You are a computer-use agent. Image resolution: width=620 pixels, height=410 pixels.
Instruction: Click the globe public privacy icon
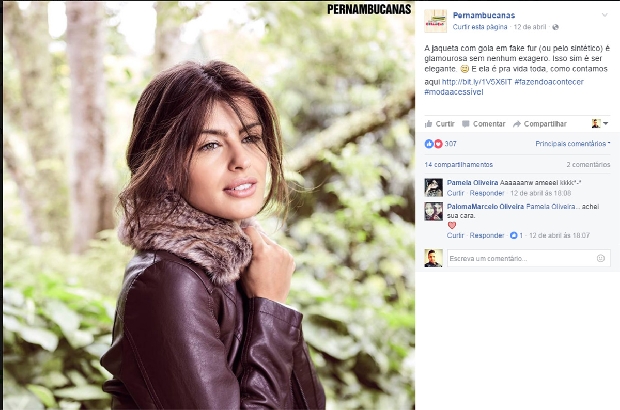click(556, 27)
